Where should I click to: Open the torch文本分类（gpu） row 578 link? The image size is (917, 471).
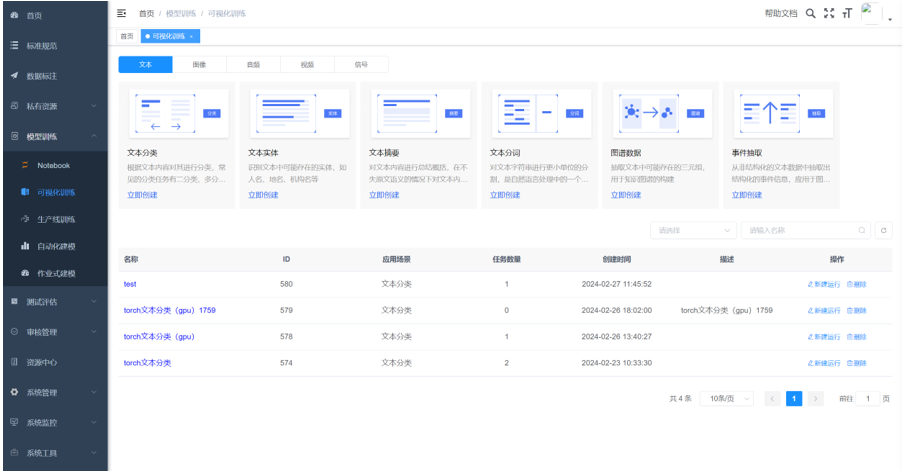click(x=159, y=337)
